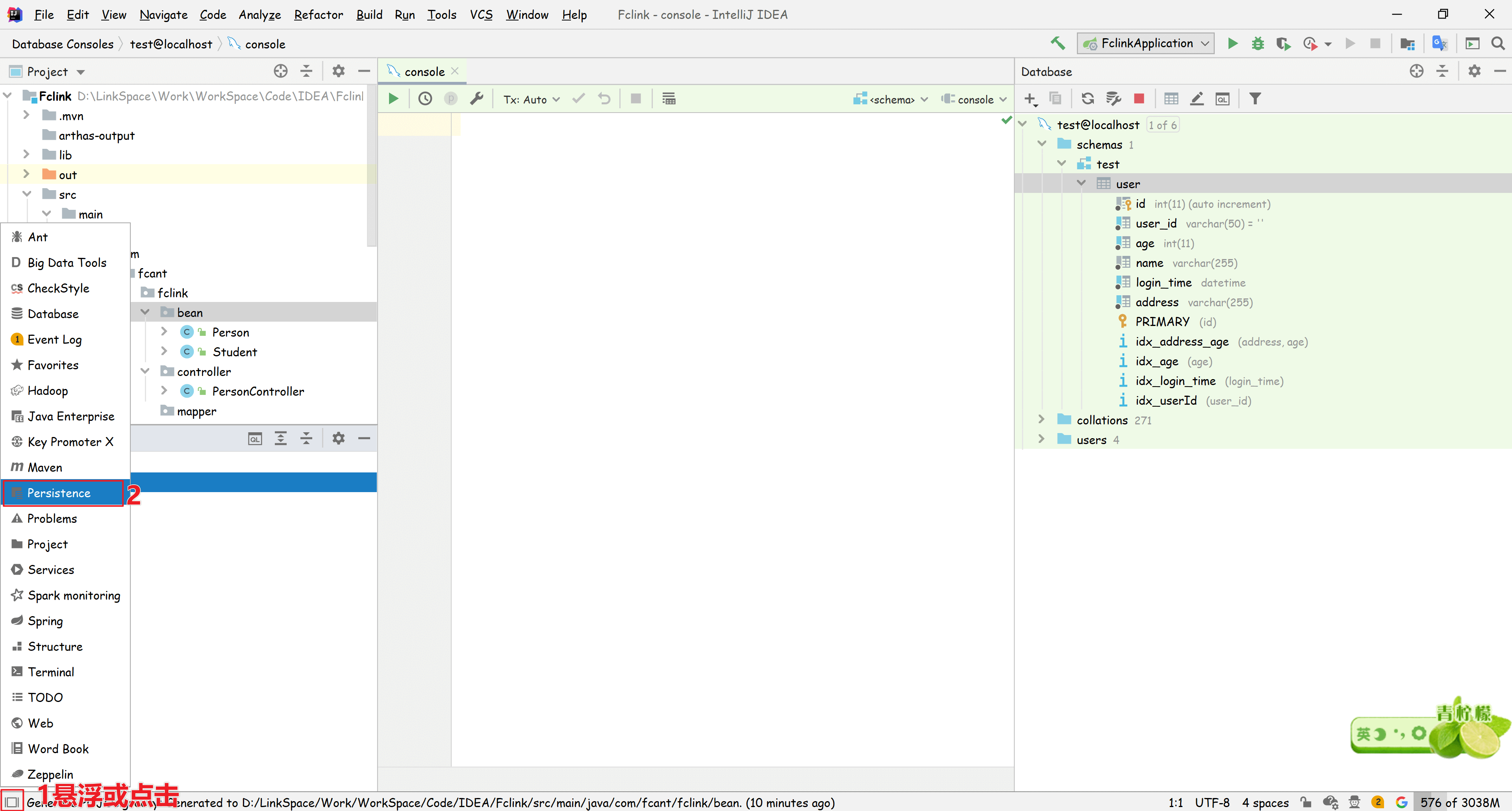Click the wrench settings icon in console toolbar

click(x=476, y=99)
